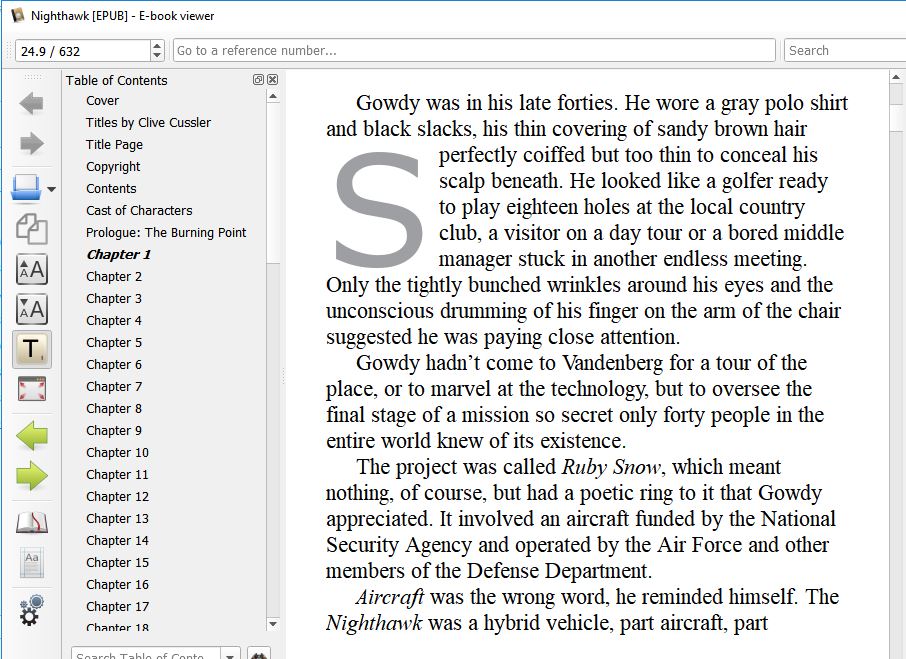Go to the next page with green arrow
The width and height of the screenshot is (906, 659).
point(31,476)
